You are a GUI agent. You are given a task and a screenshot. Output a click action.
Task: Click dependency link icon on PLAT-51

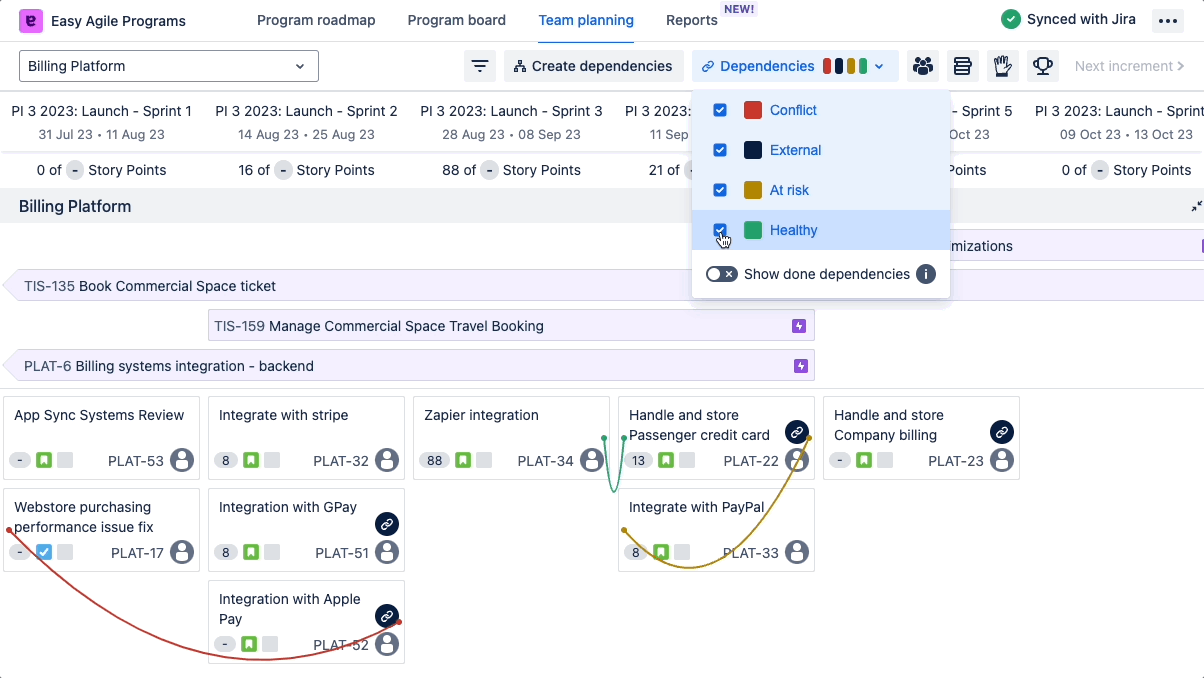coord(387,524)
